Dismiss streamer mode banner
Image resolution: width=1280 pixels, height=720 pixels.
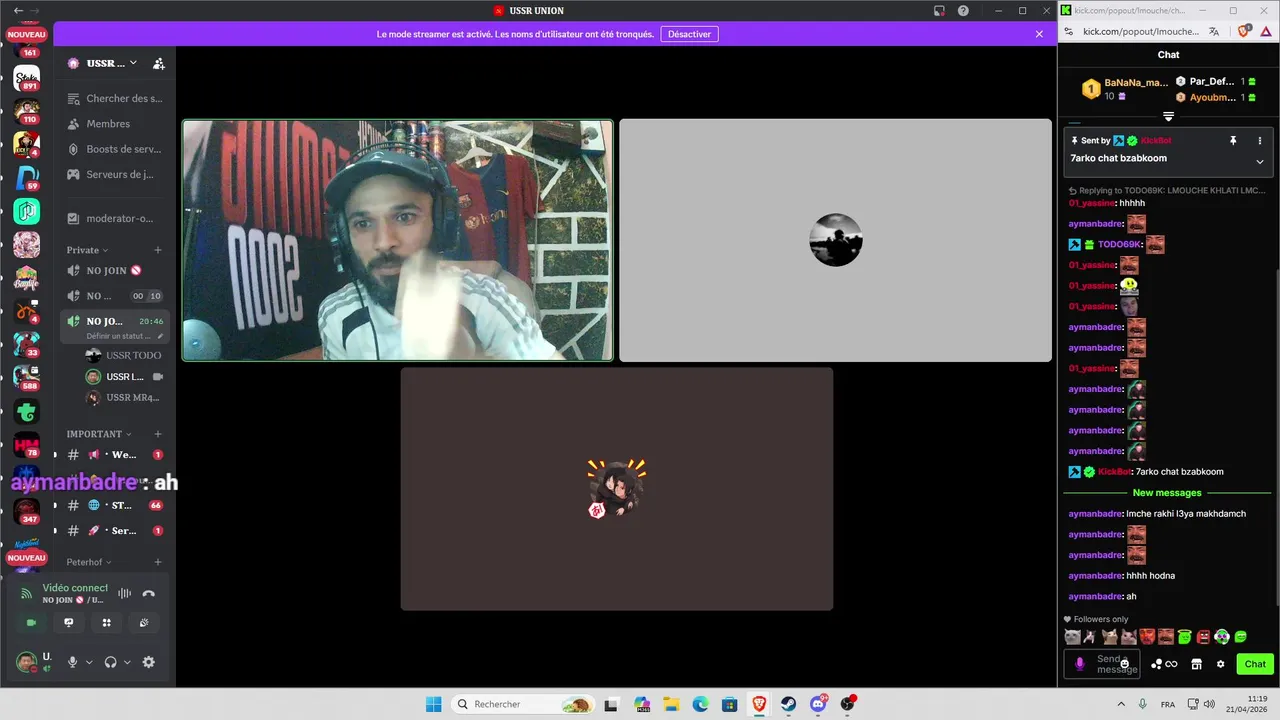pyautogui.click(x=1039, y=34)
